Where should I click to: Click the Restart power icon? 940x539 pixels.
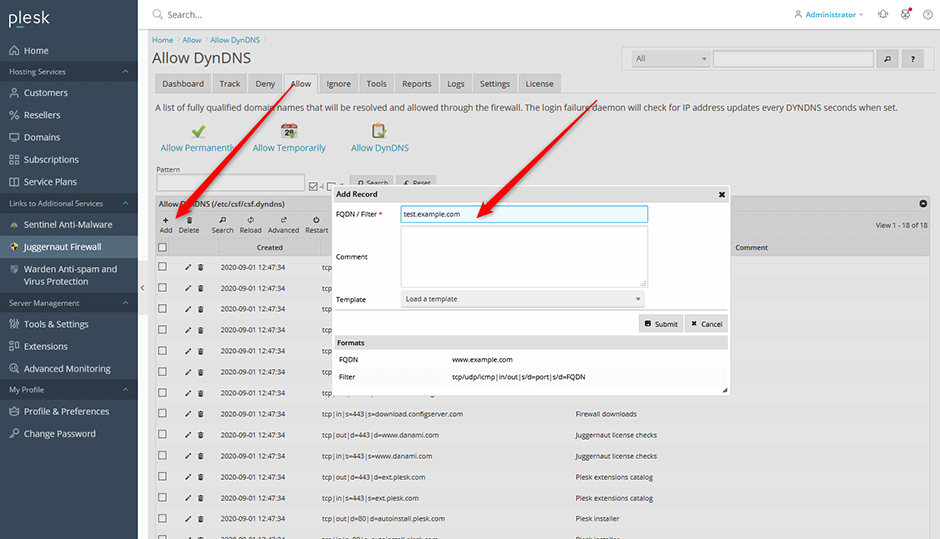317,220
